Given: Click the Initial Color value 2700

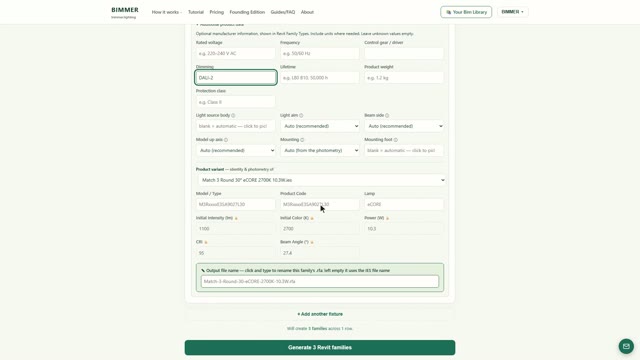Looking at the screenshot, I should [x=320, y=229].
